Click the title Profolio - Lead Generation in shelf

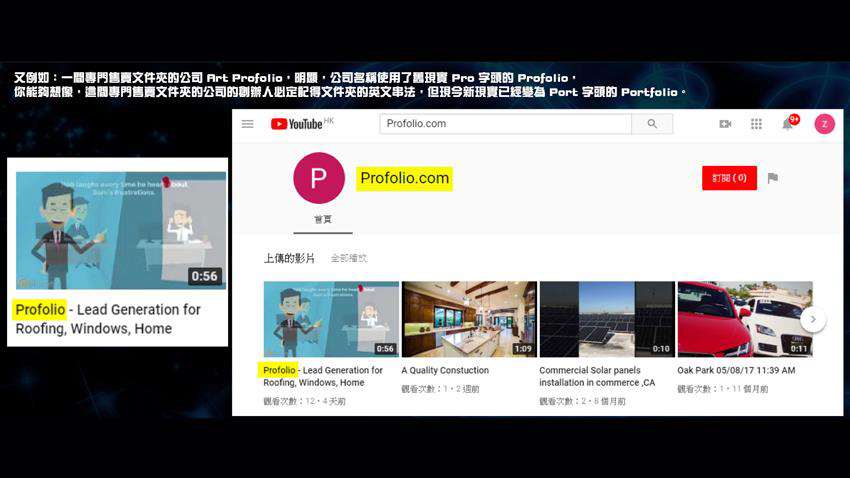pos(323,376)
